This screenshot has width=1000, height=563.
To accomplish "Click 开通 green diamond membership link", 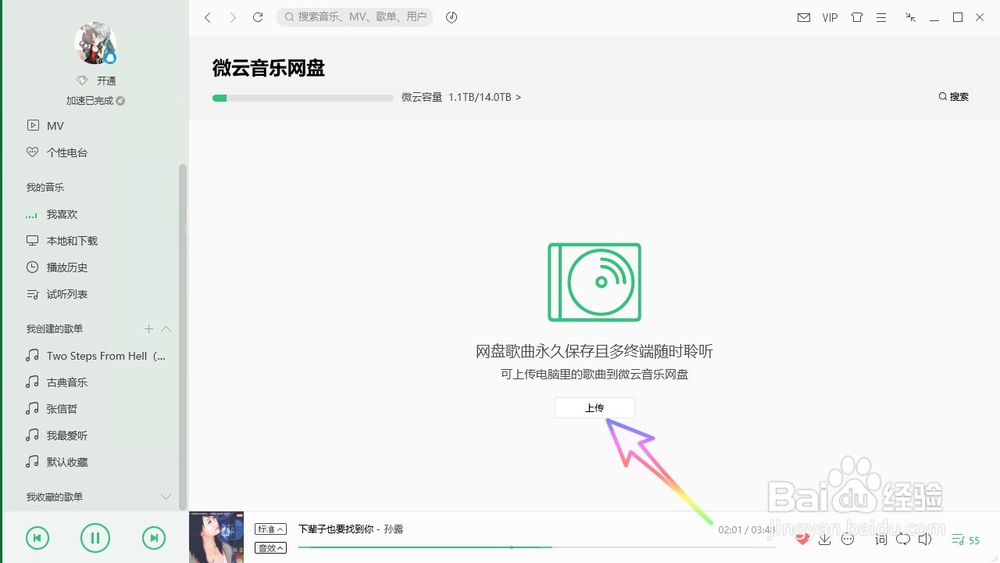I will pos(96,80).
